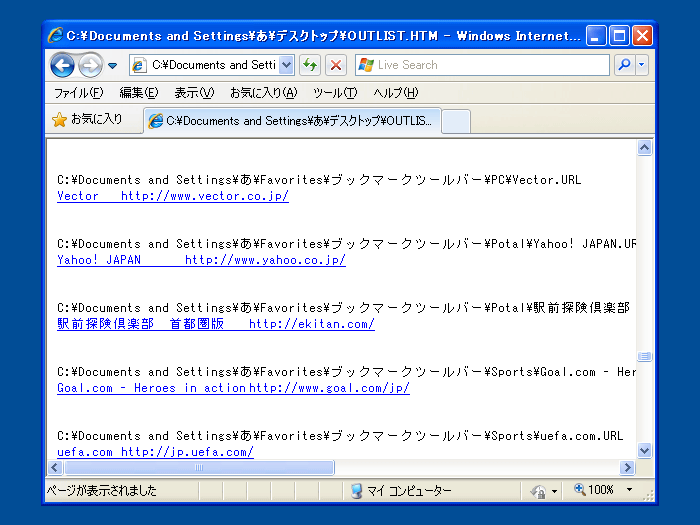
Task: Click the empty new tab button
Action: point(456,121)
